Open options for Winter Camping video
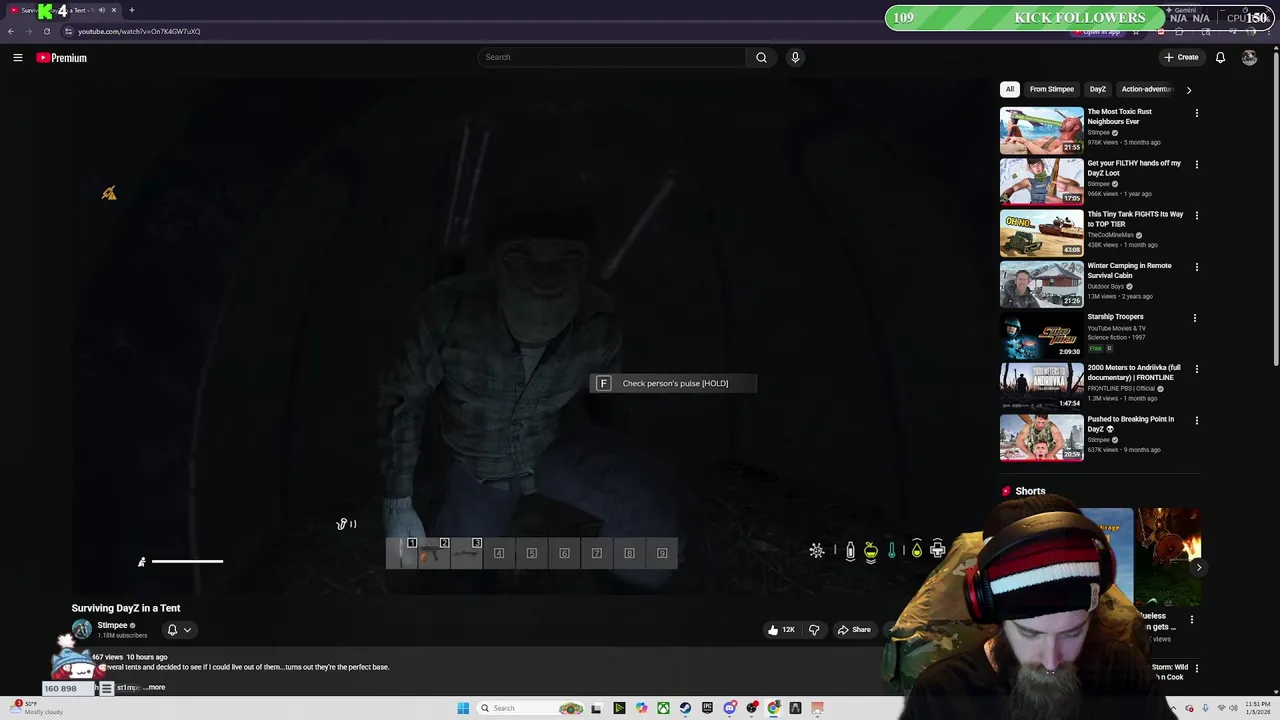Viewport: 1280px width, 720px height. 1196,267
